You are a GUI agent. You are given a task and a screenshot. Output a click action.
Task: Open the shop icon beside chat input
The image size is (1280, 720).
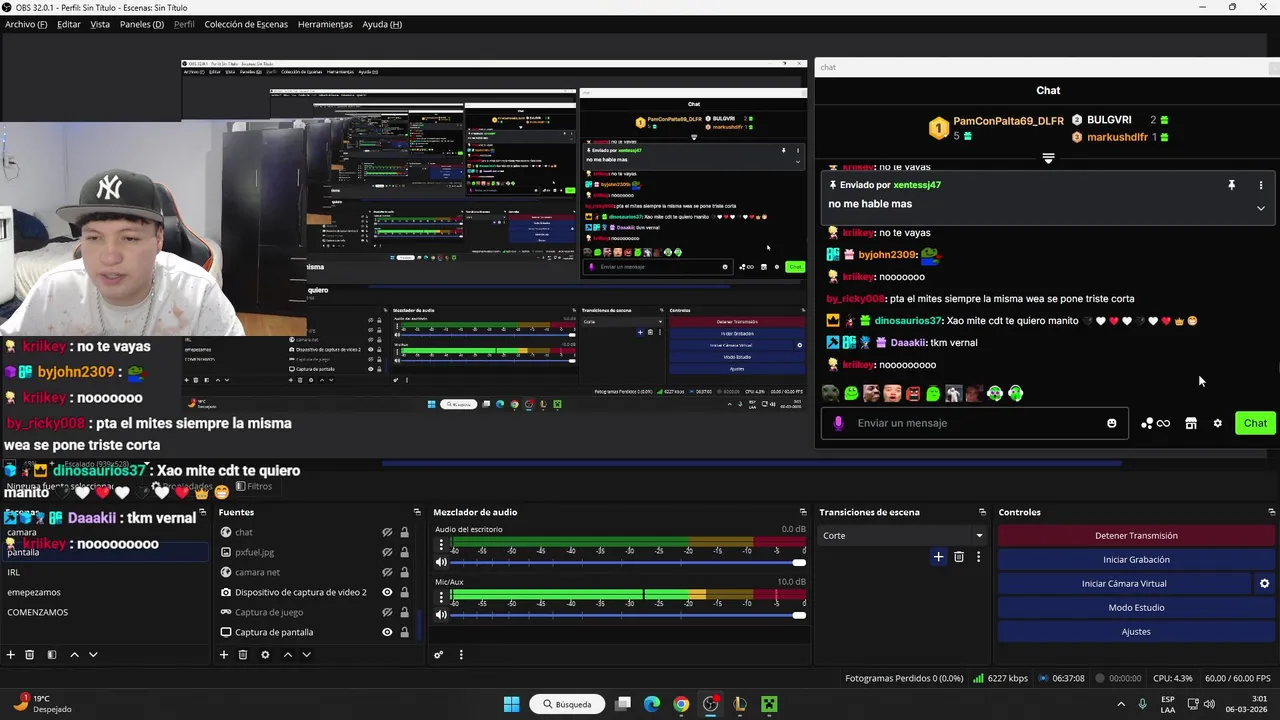(x=1191, y=423)
